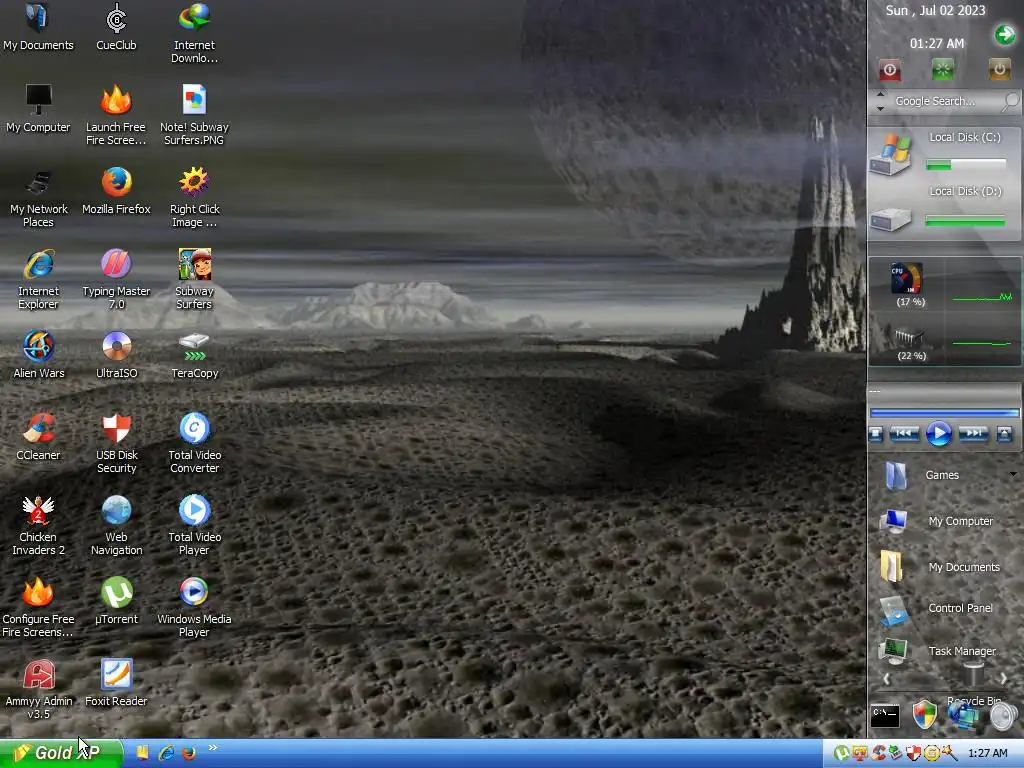The height and width of the screenshot is (768, 1024).
Task: Open Total Video Player shortcut
Action: pyautogui.click(x=194, y=526)
